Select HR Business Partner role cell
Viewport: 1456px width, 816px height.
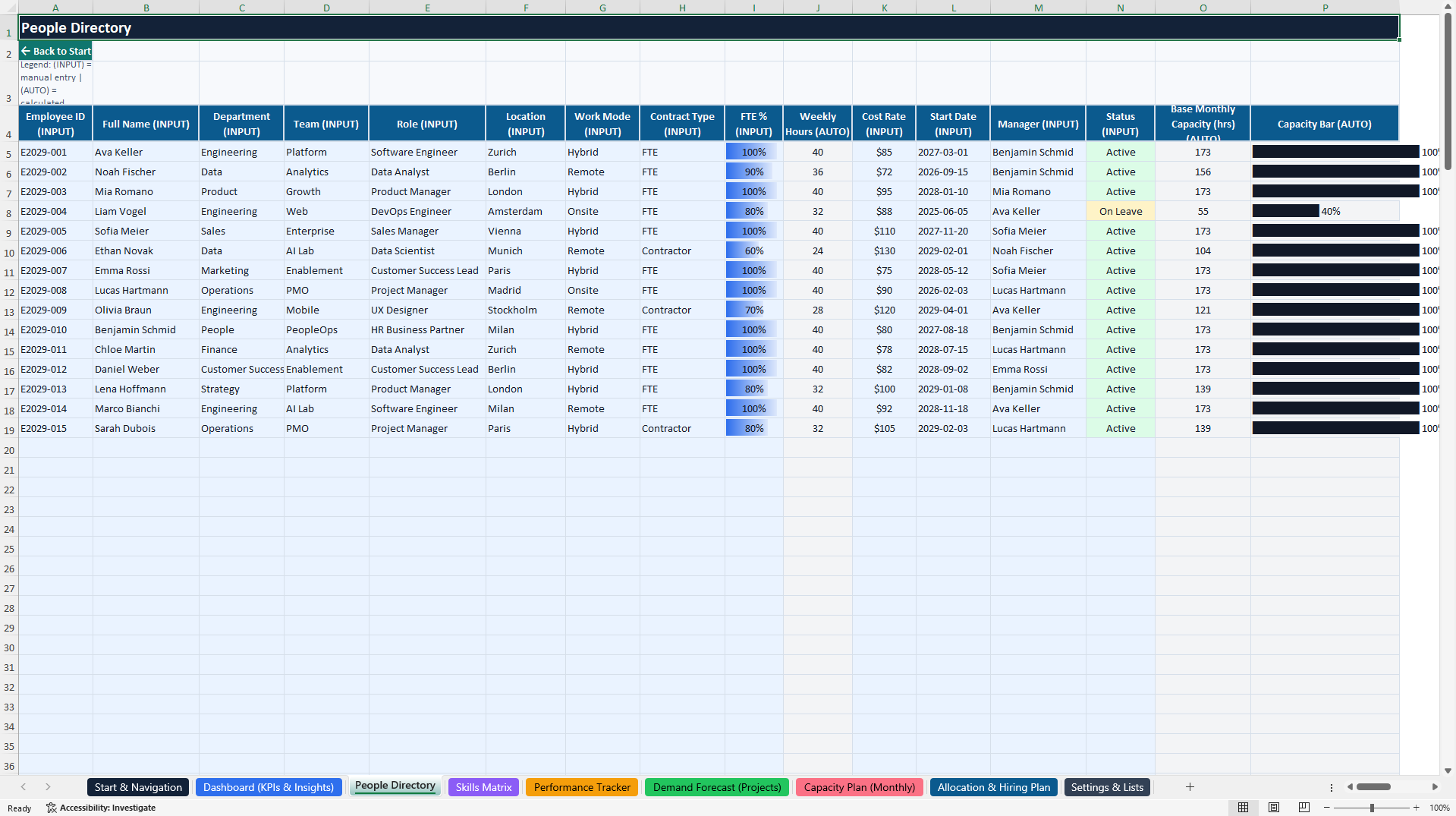pyautogui.click(x=427, y=330)
